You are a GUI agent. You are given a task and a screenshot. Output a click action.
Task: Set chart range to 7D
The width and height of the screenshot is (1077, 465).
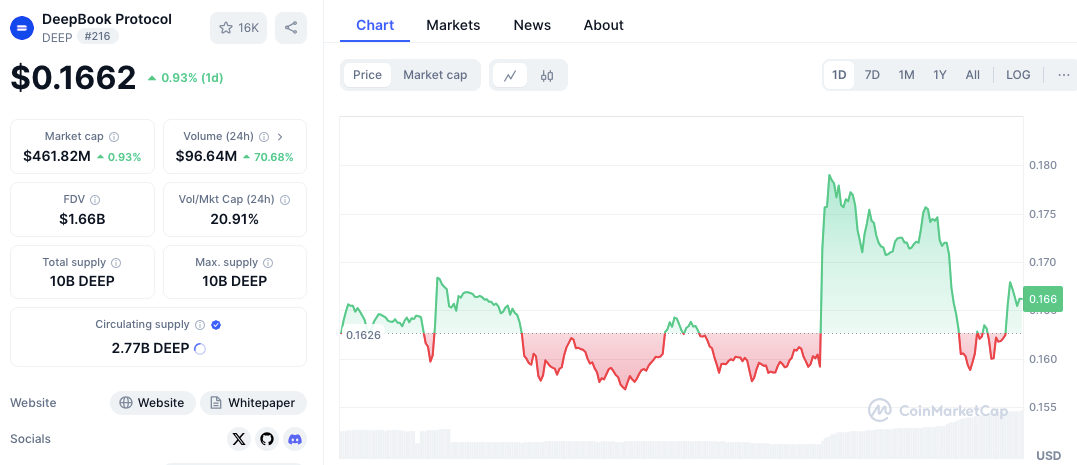pos(872,75)
